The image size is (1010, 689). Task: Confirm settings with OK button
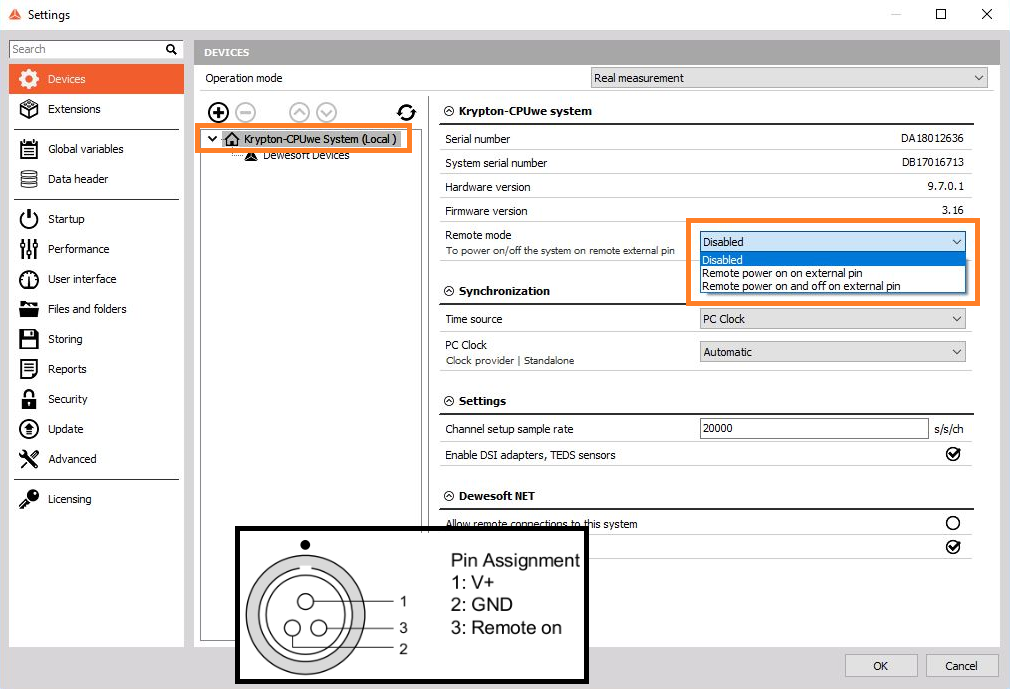[x=881, y=666]
